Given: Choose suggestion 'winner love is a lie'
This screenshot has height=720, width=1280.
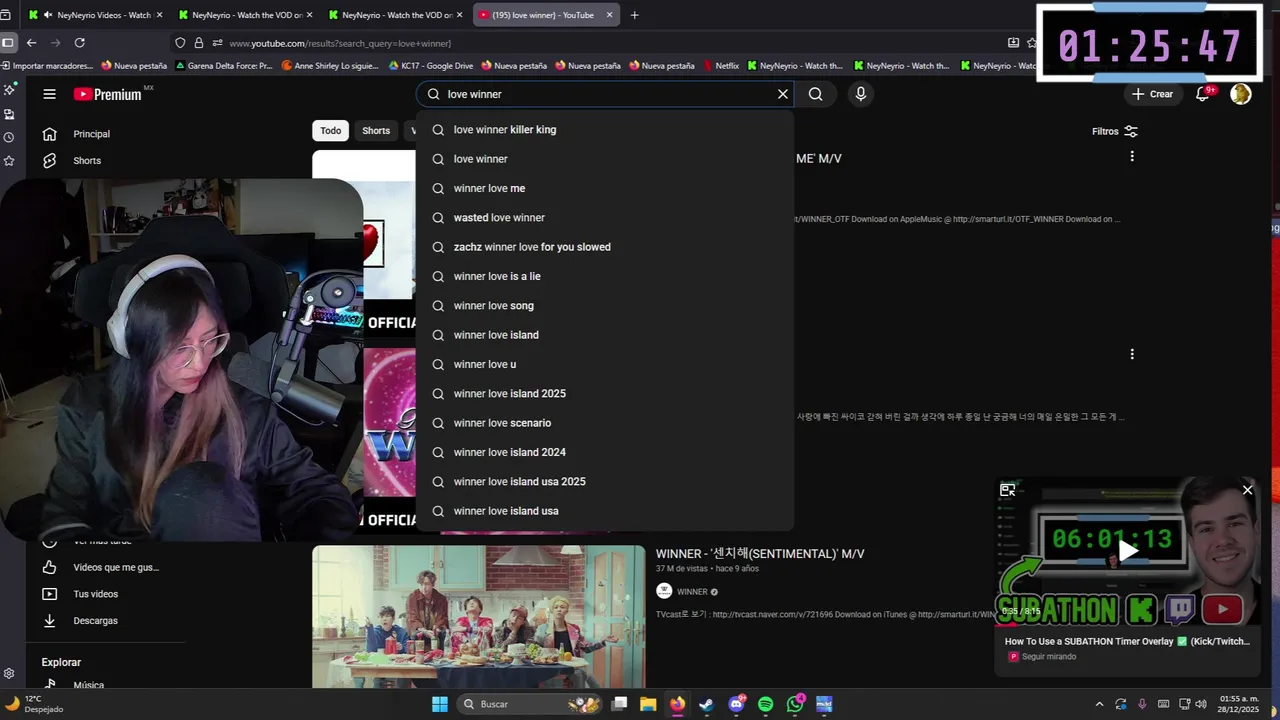Looking at the screenshot, I should coord(605,276).
